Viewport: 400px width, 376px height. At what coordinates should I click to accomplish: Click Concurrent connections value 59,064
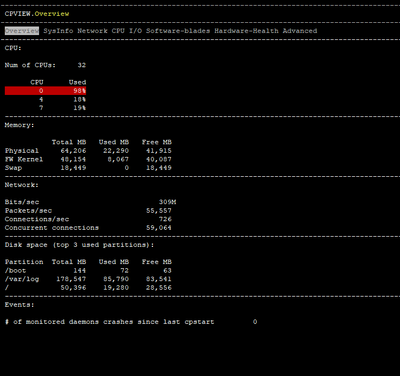click(159, 228)
